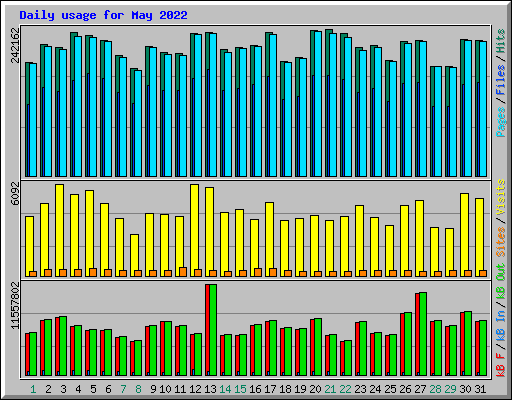Click the green kB Out bar for day 1
This screenshot has height=400, width=512.
pyautogui.click(x=33, y=354)
